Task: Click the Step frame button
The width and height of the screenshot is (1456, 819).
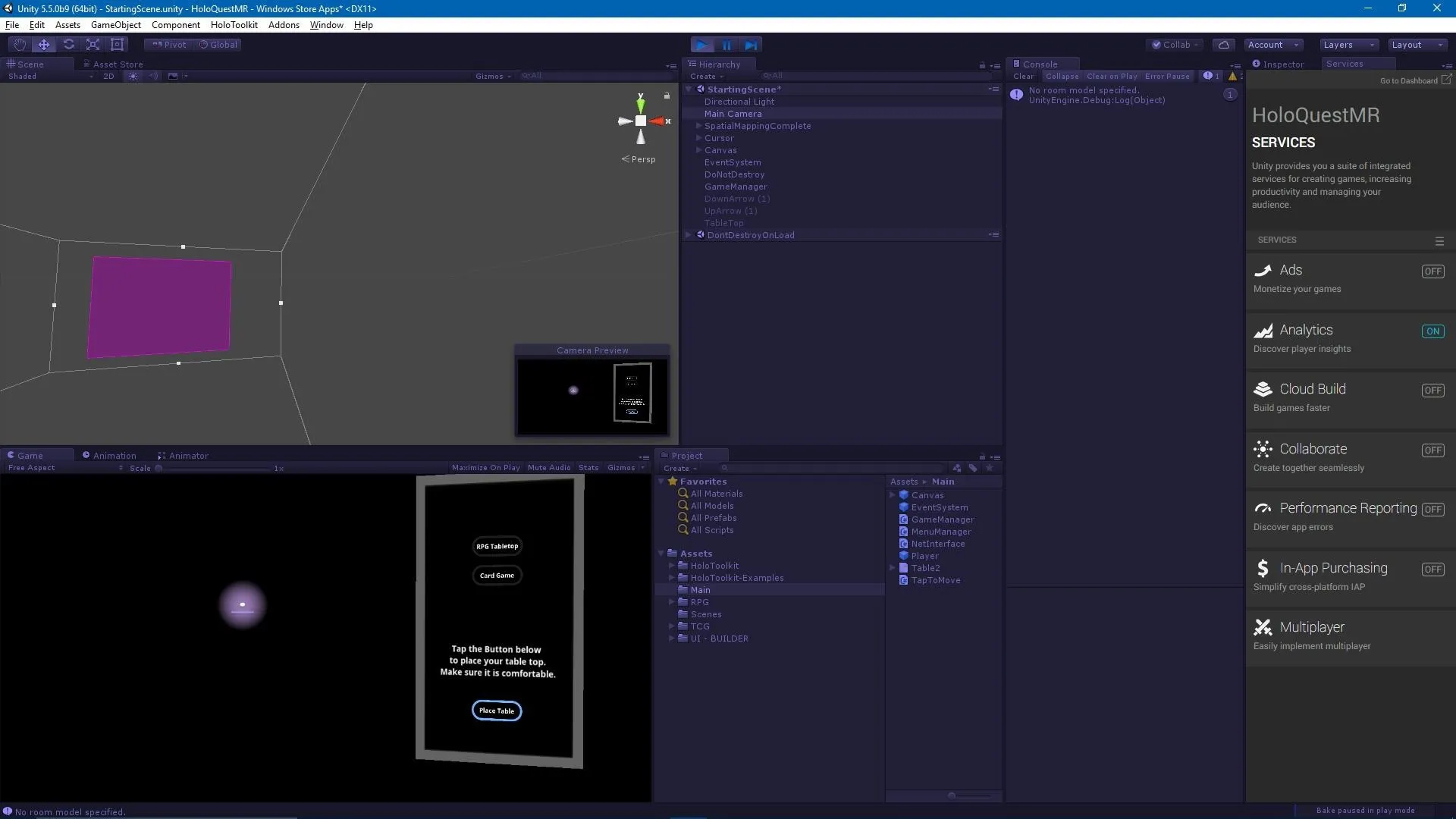Action: pos(751,45)
